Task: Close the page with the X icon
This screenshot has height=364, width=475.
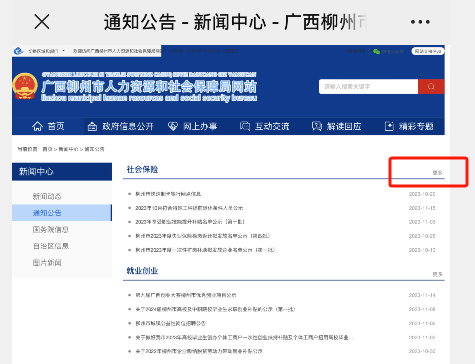Action: coord(42,22)
